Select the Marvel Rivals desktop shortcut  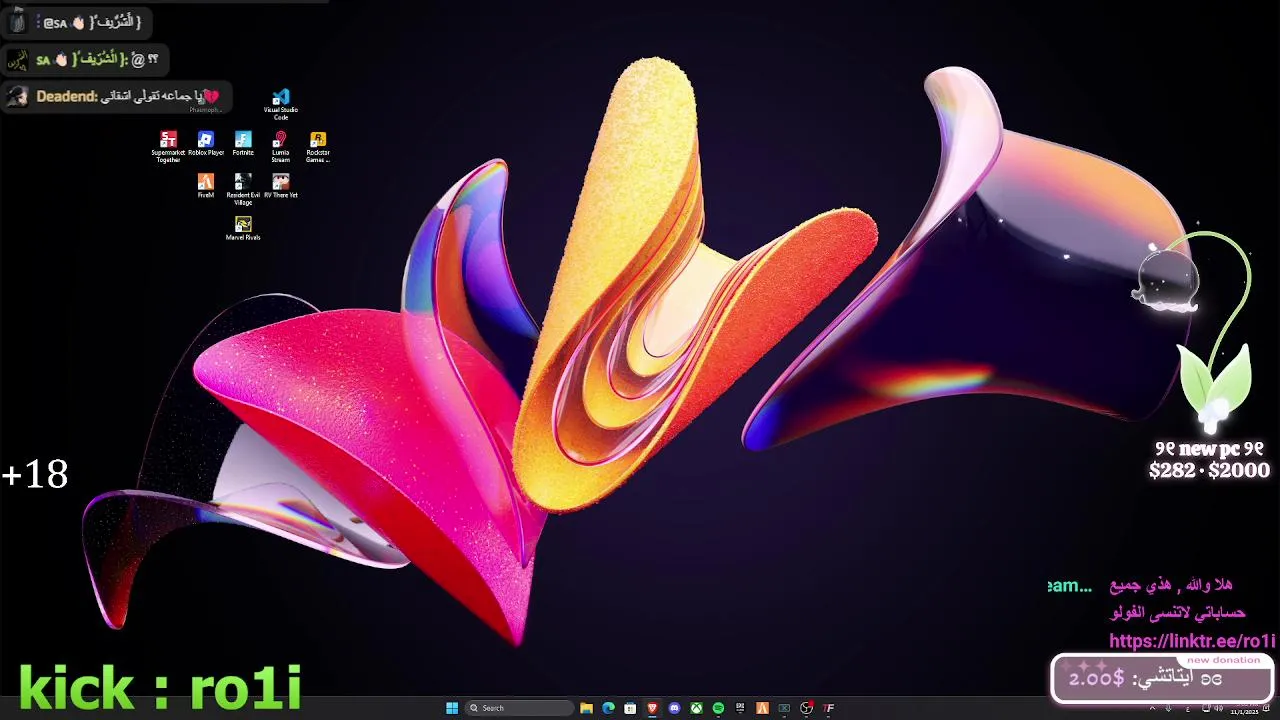[x=243, y=228]
